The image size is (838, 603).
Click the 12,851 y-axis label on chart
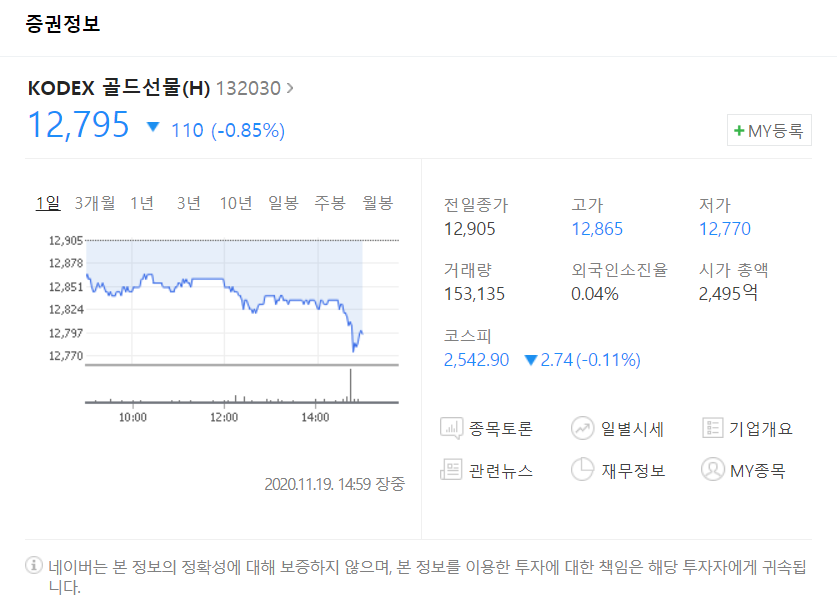tap(66, 287)
